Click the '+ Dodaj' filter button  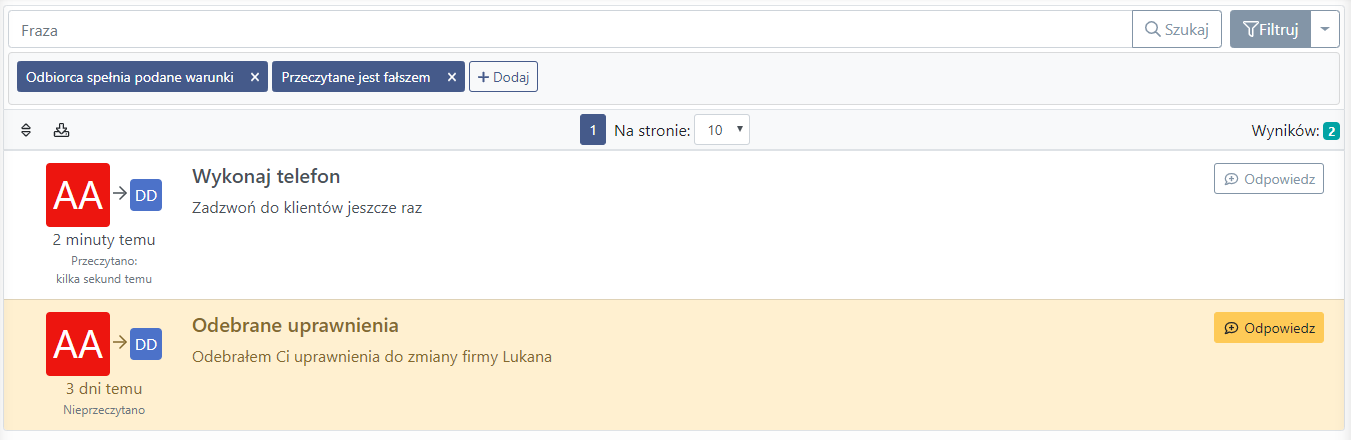(x=503, y=77)
